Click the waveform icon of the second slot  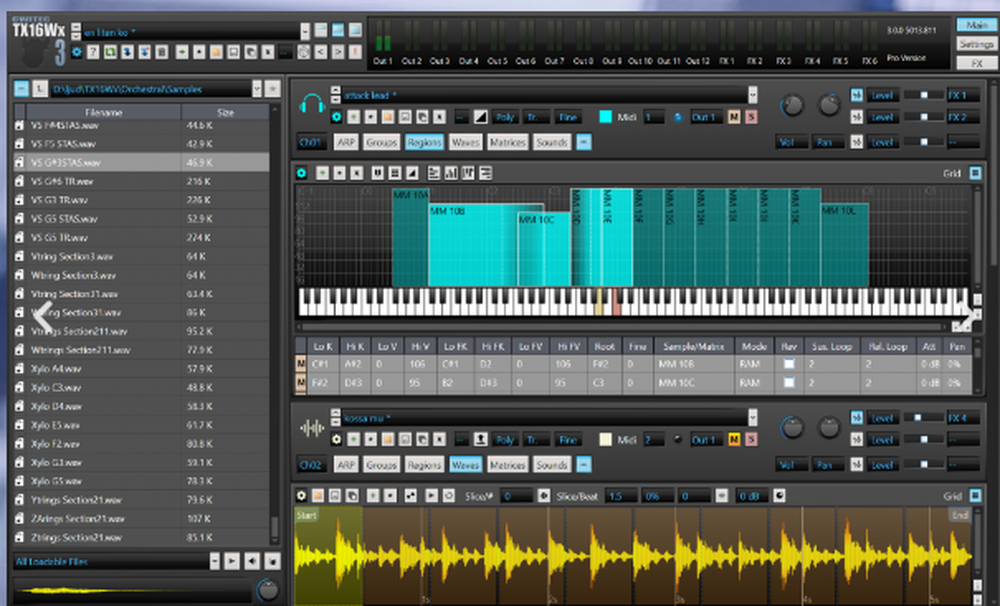311,426
